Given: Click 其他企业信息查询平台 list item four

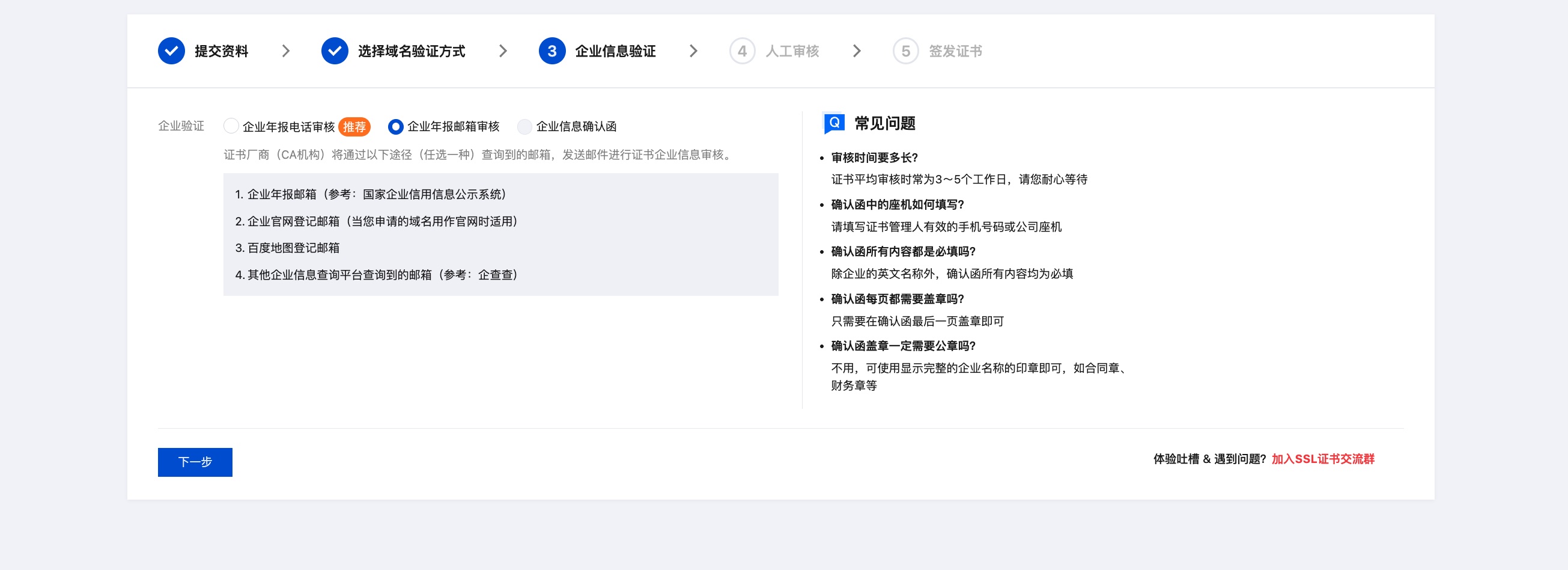Looking at the screenshot, I should click(377, 275).
